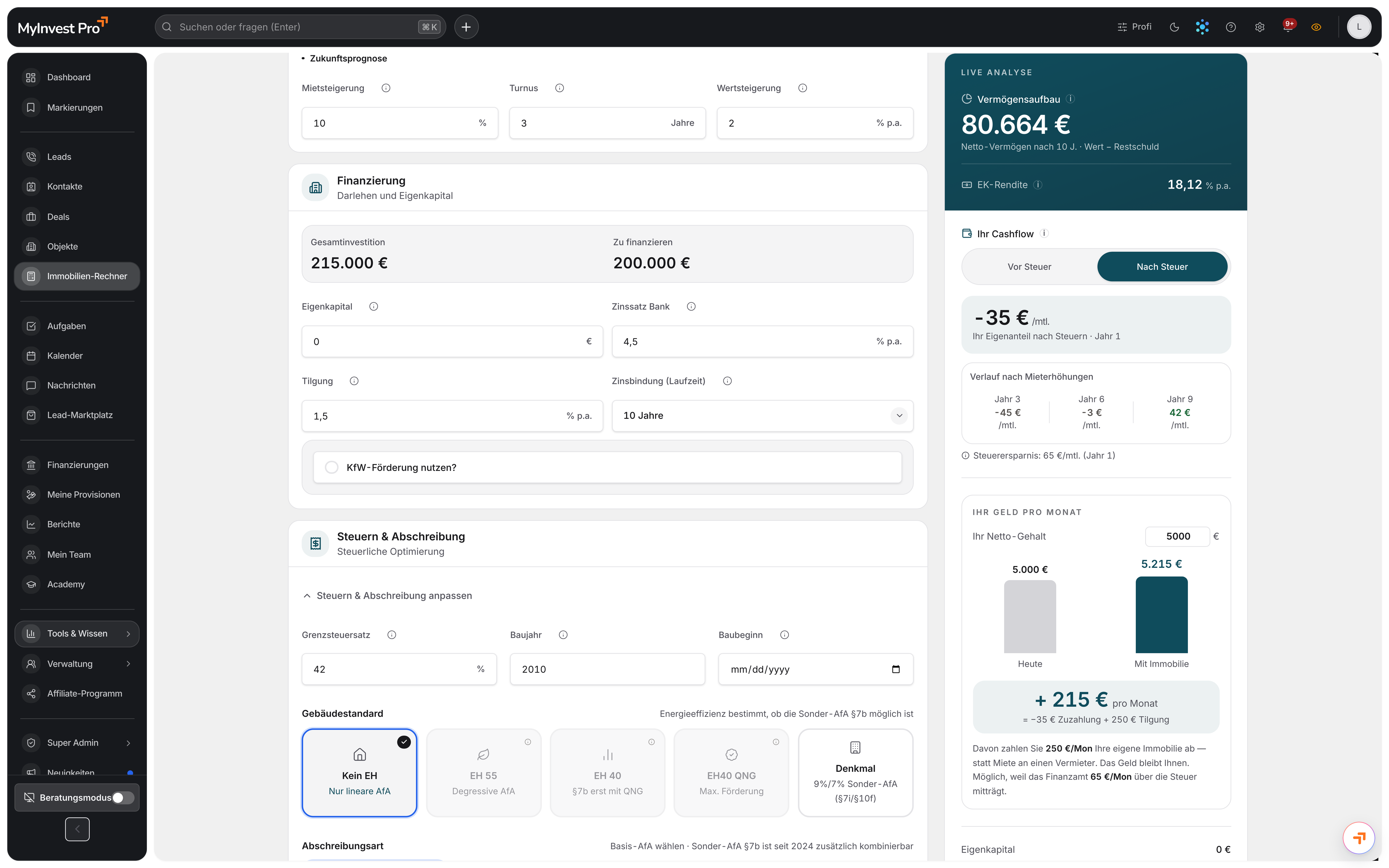Click the plus button beside search
1389x868 pixels.
(x=466, y=27)
